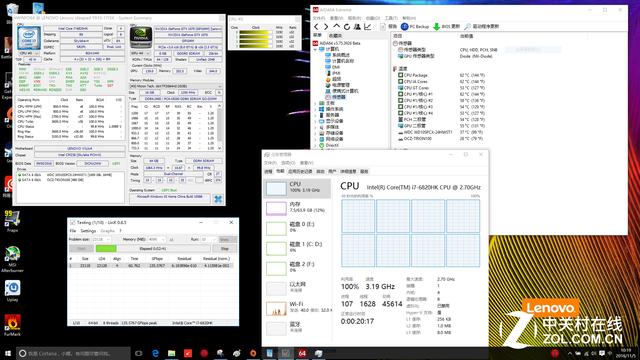Open orange Firefox-like taskbar icon

(253, 353)
